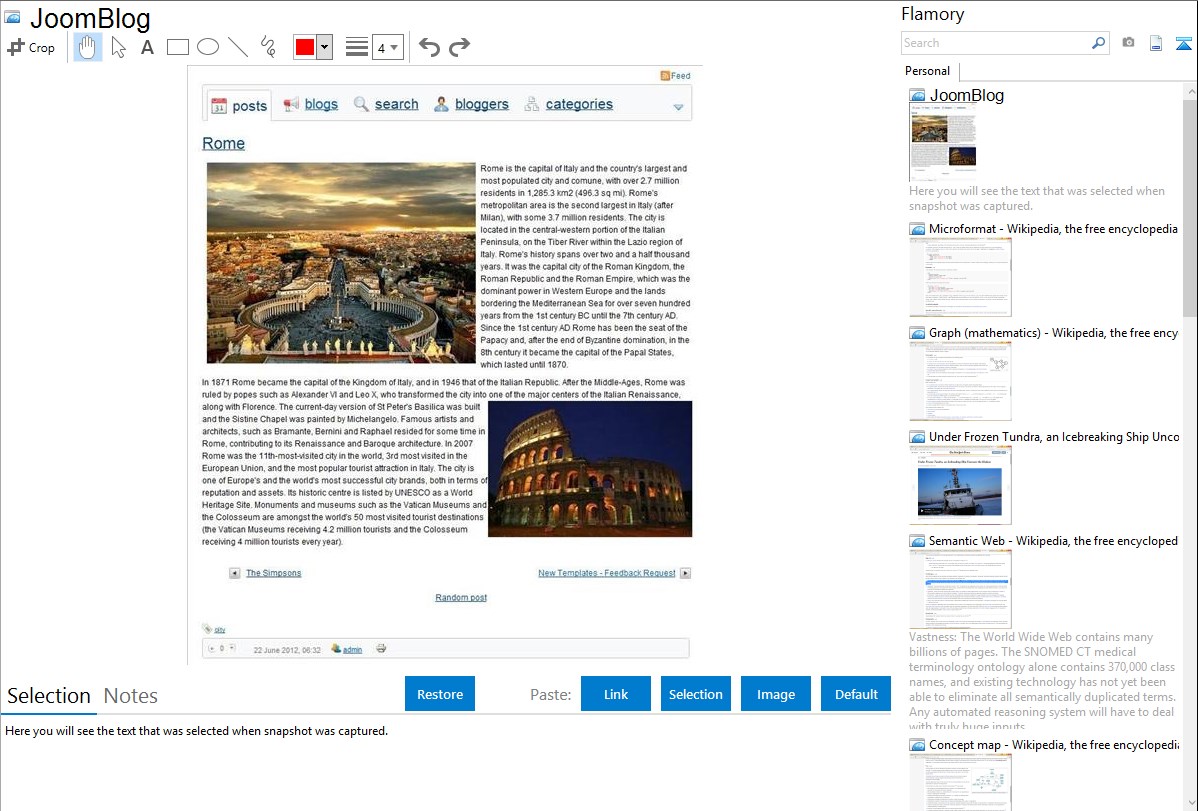Click the camera capture icon
The image size is (1198, 811).
[1128, 42]
